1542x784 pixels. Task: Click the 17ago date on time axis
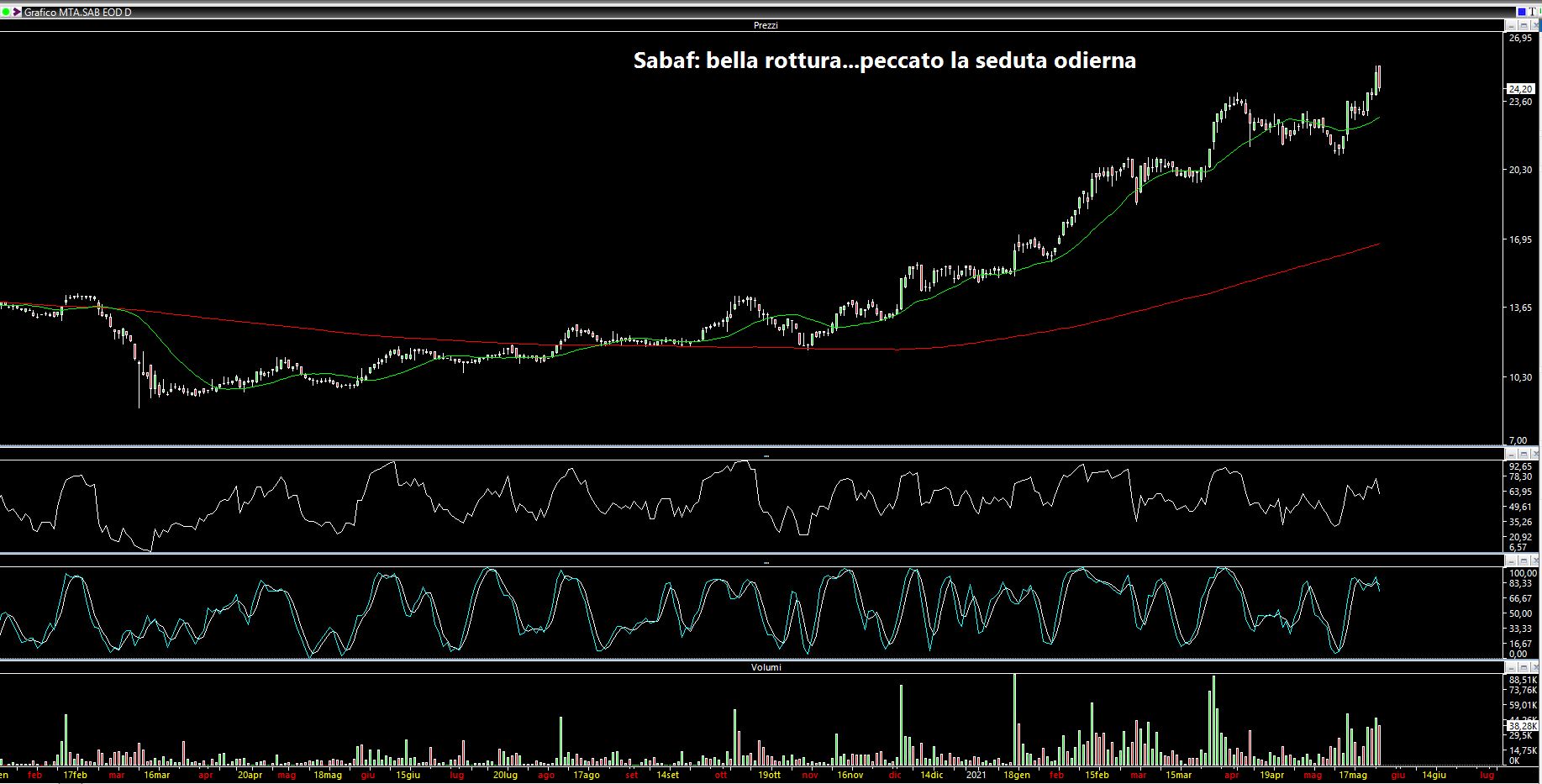(x=586, y=775)
